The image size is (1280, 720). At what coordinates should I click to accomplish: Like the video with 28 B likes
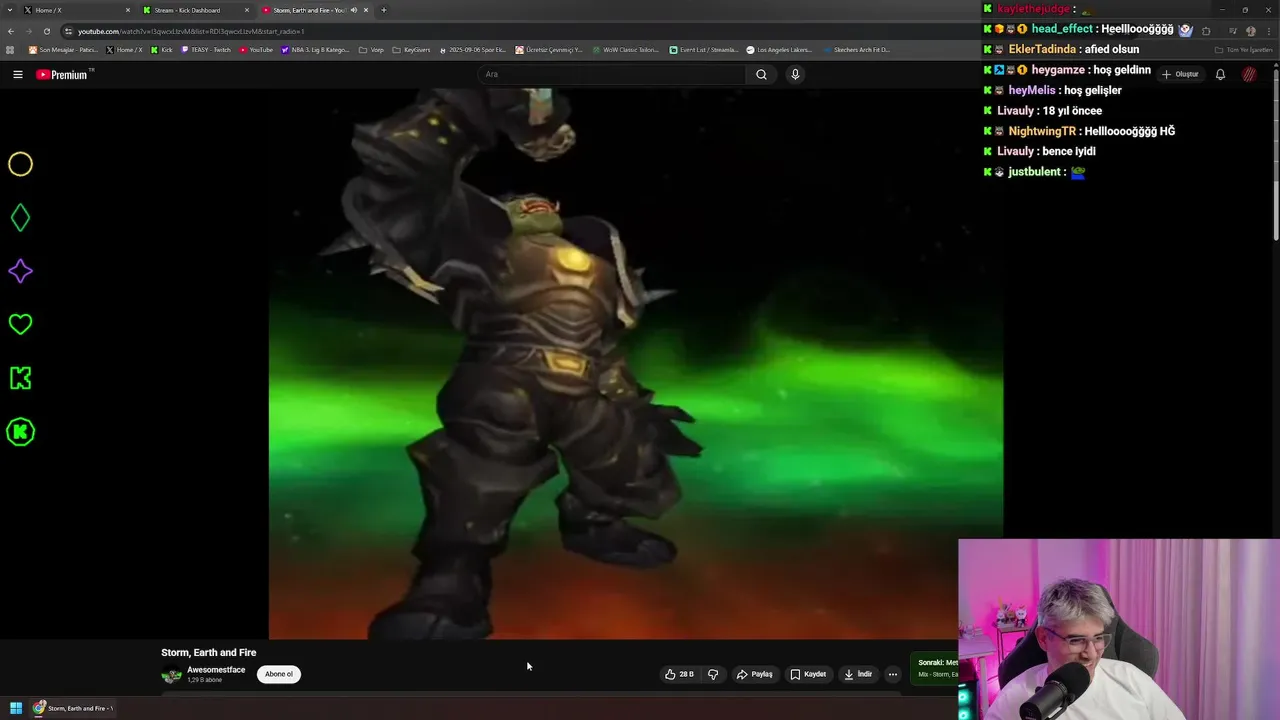[x=679, y=674]
